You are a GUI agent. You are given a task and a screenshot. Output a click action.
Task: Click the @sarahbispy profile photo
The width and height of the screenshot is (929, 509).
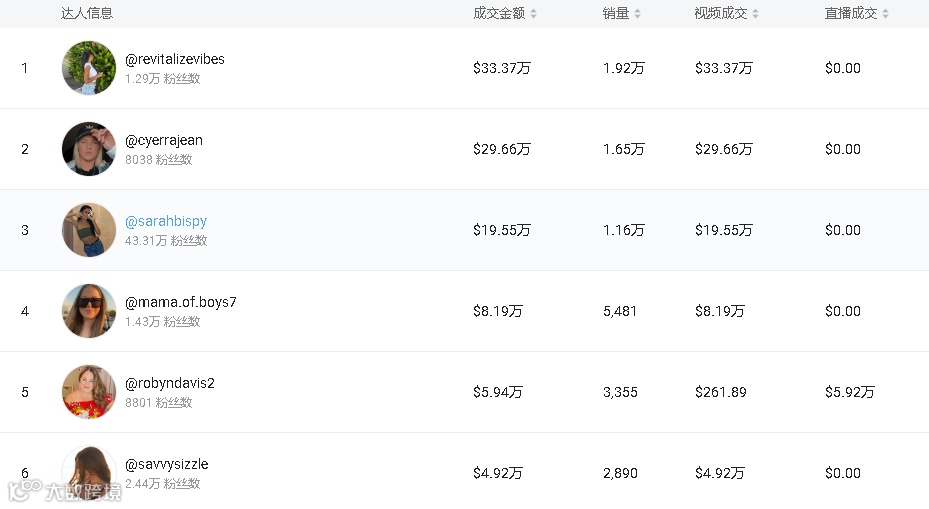coord(89,230)
